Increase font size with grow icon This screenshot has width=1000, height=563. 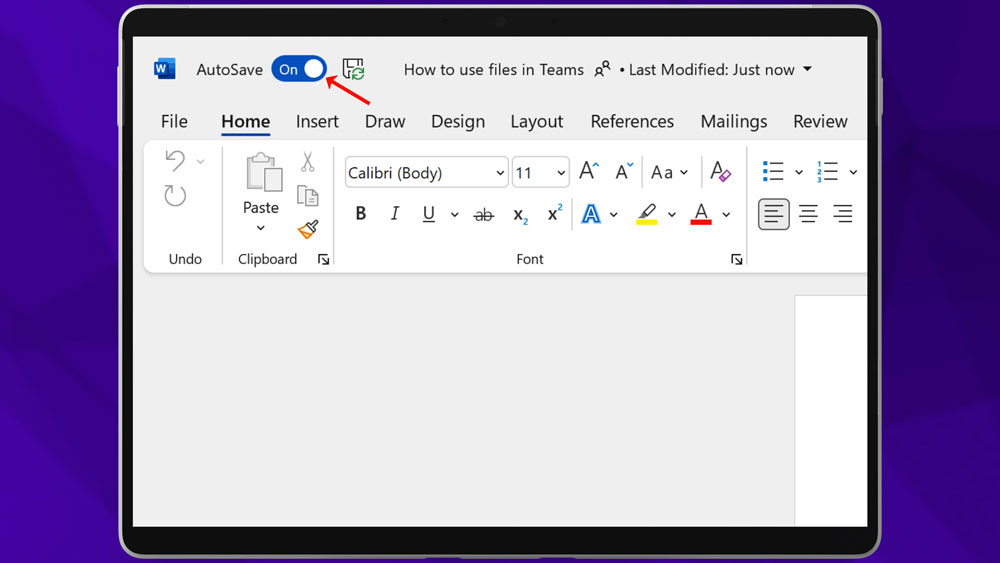coord(589,172)
